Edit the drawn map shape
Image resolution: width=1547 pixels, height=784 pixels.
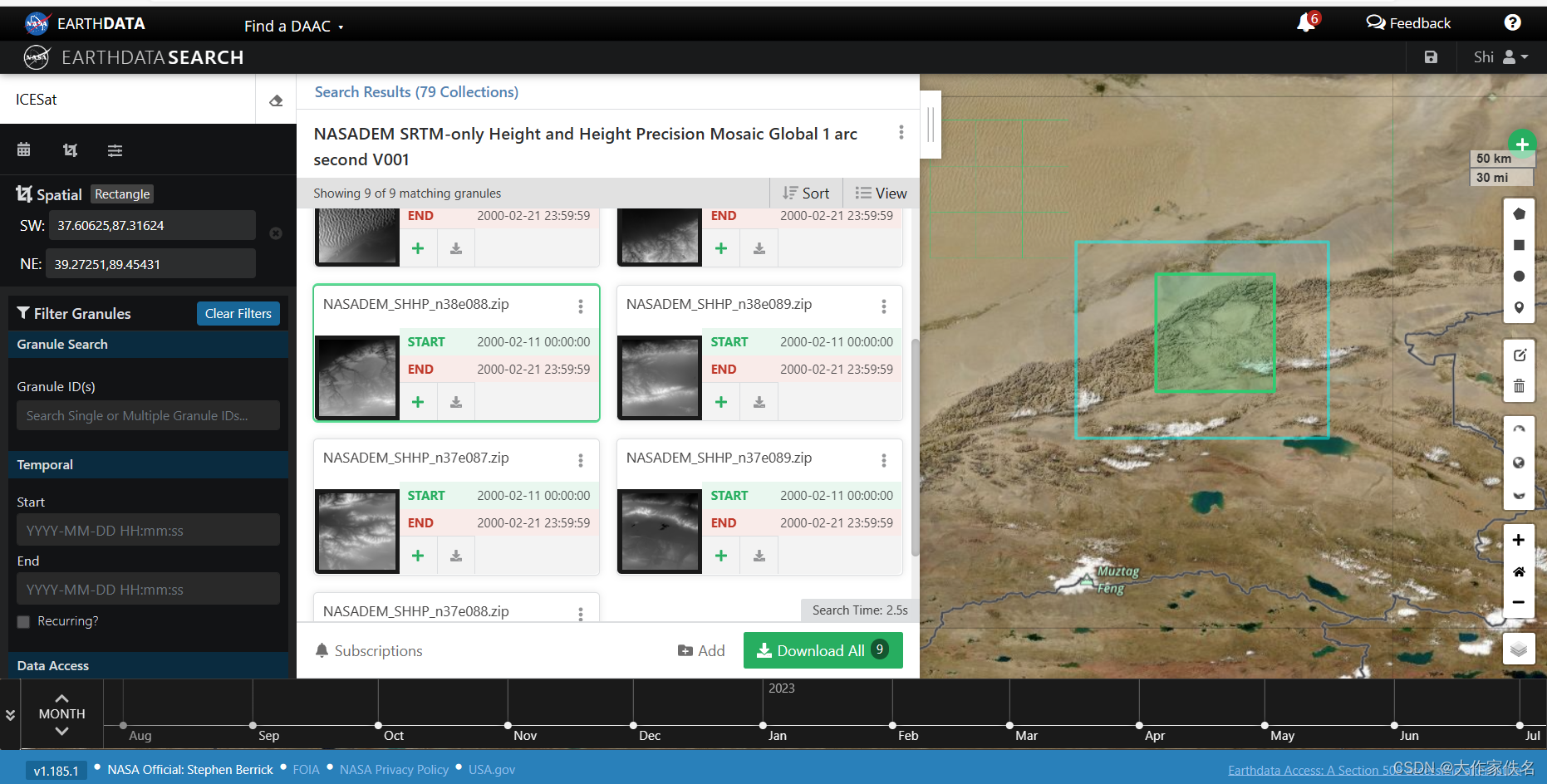point(1519,355)
